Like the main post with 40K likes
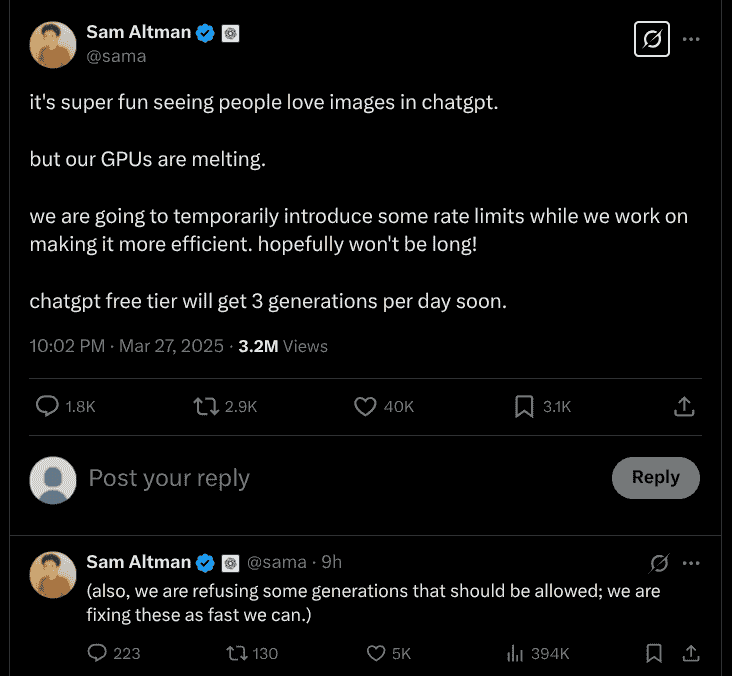This screenshot has width=732, height=676. pyautogui.click(x=365, y=406)
